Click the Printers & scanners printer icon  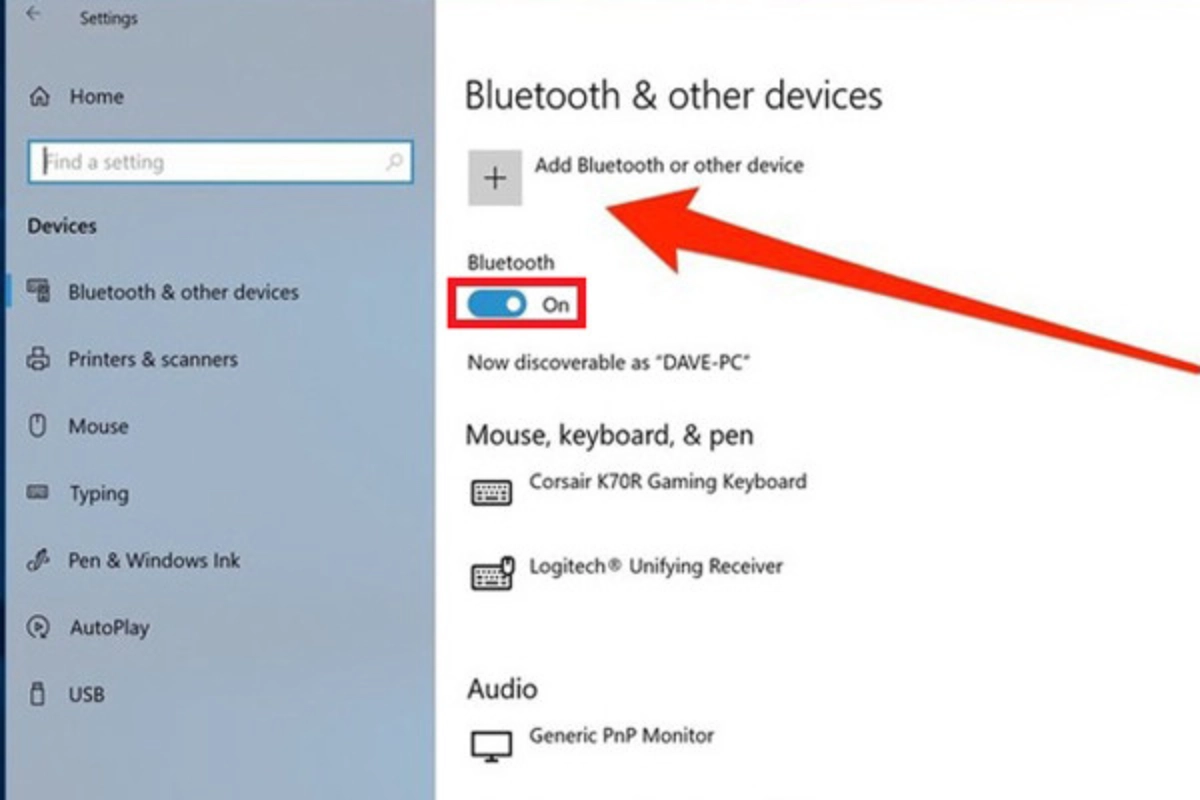(40, 359)
